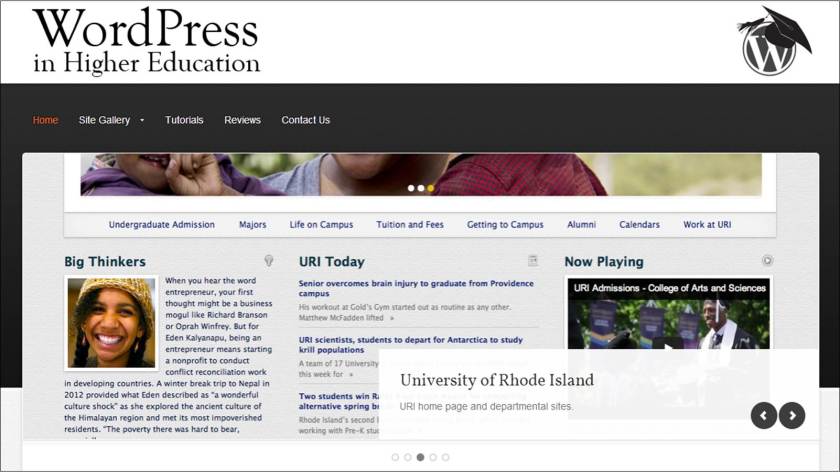Go to next gallery slide arrow

coord(792,415)
